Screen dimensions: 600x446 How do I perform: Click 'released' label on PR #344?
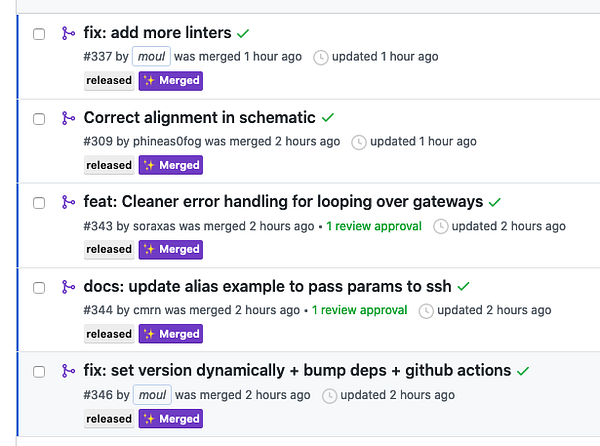pyautogui.click(x=109, y=334)
